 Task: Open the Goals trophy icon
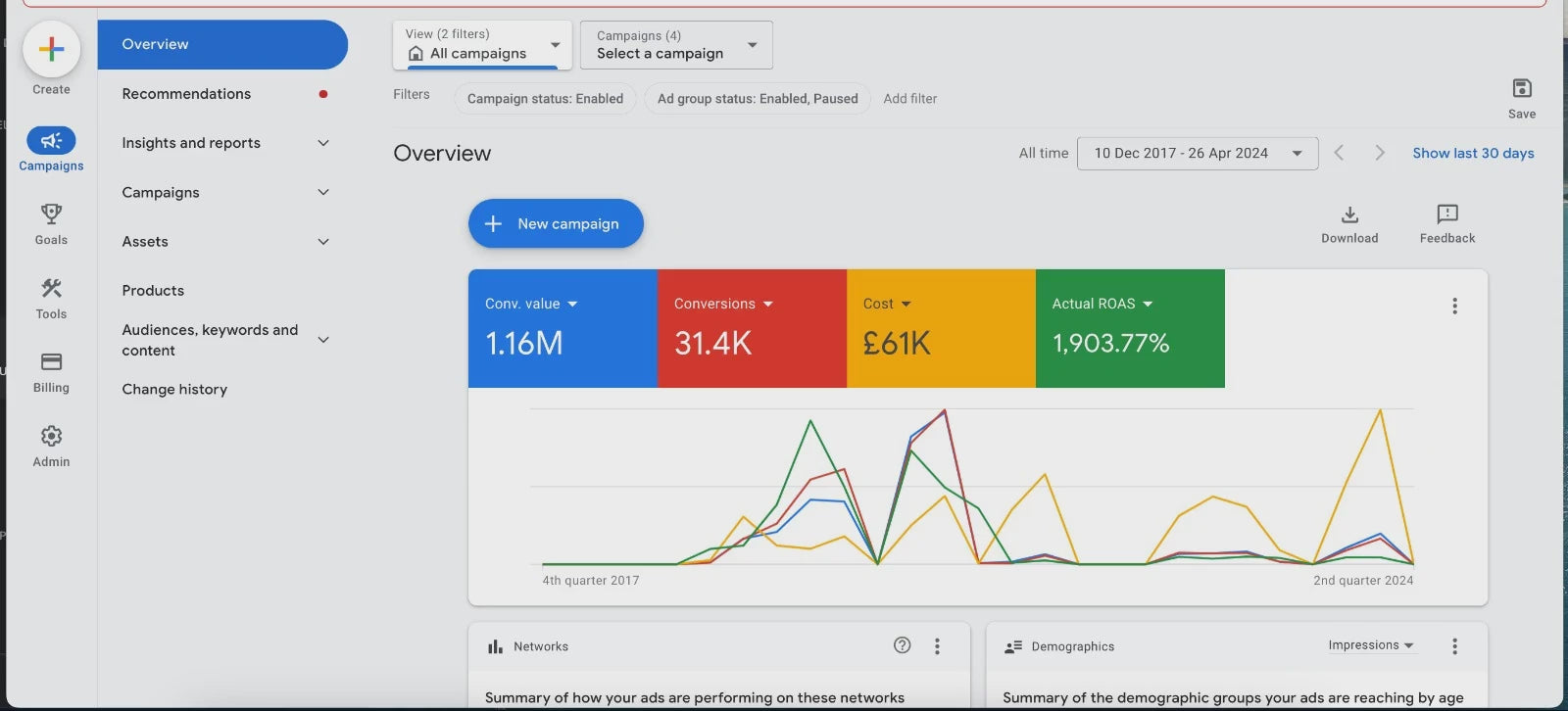click(51, 213)
